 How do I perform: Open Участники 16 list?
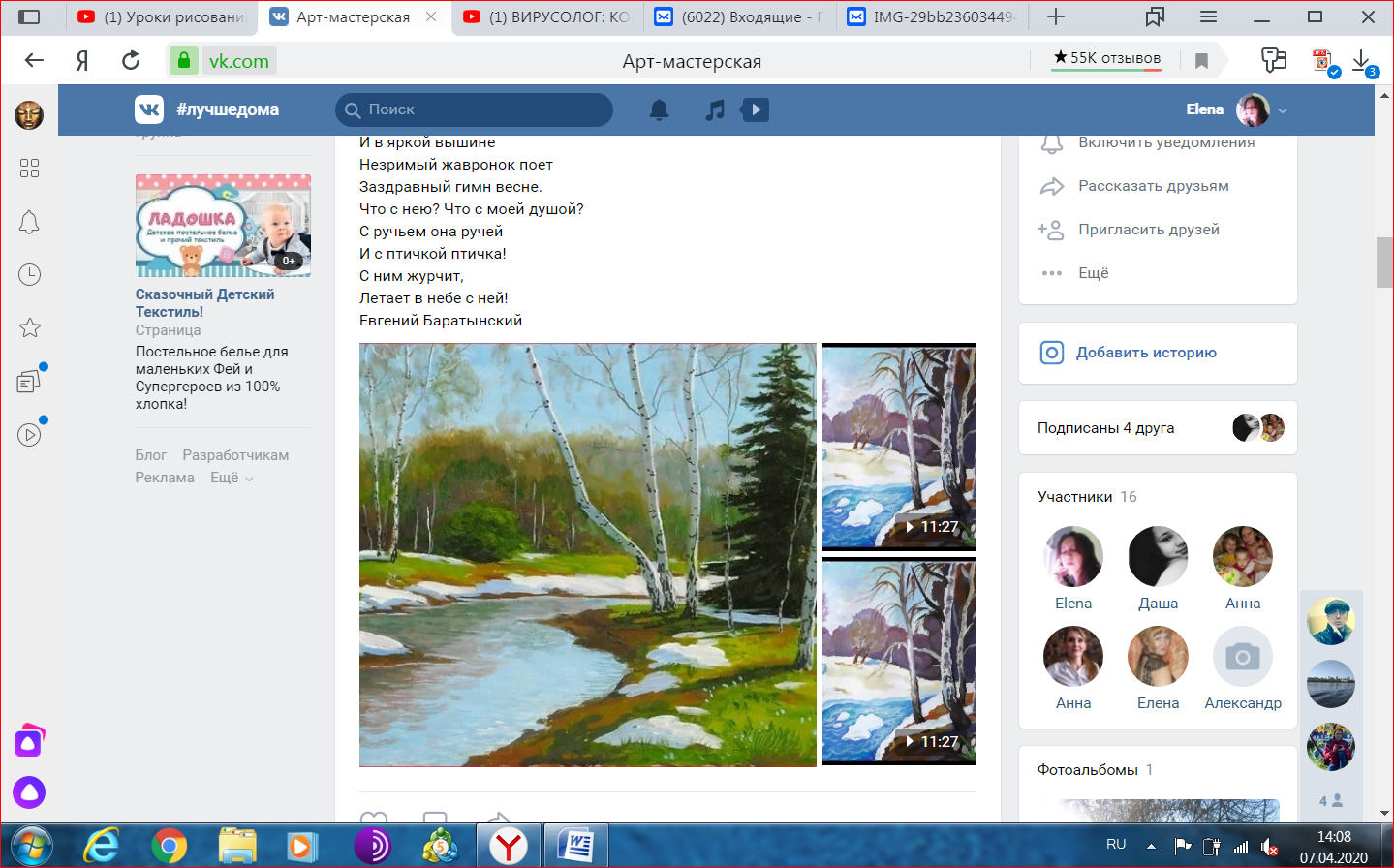pos(1087,497)
